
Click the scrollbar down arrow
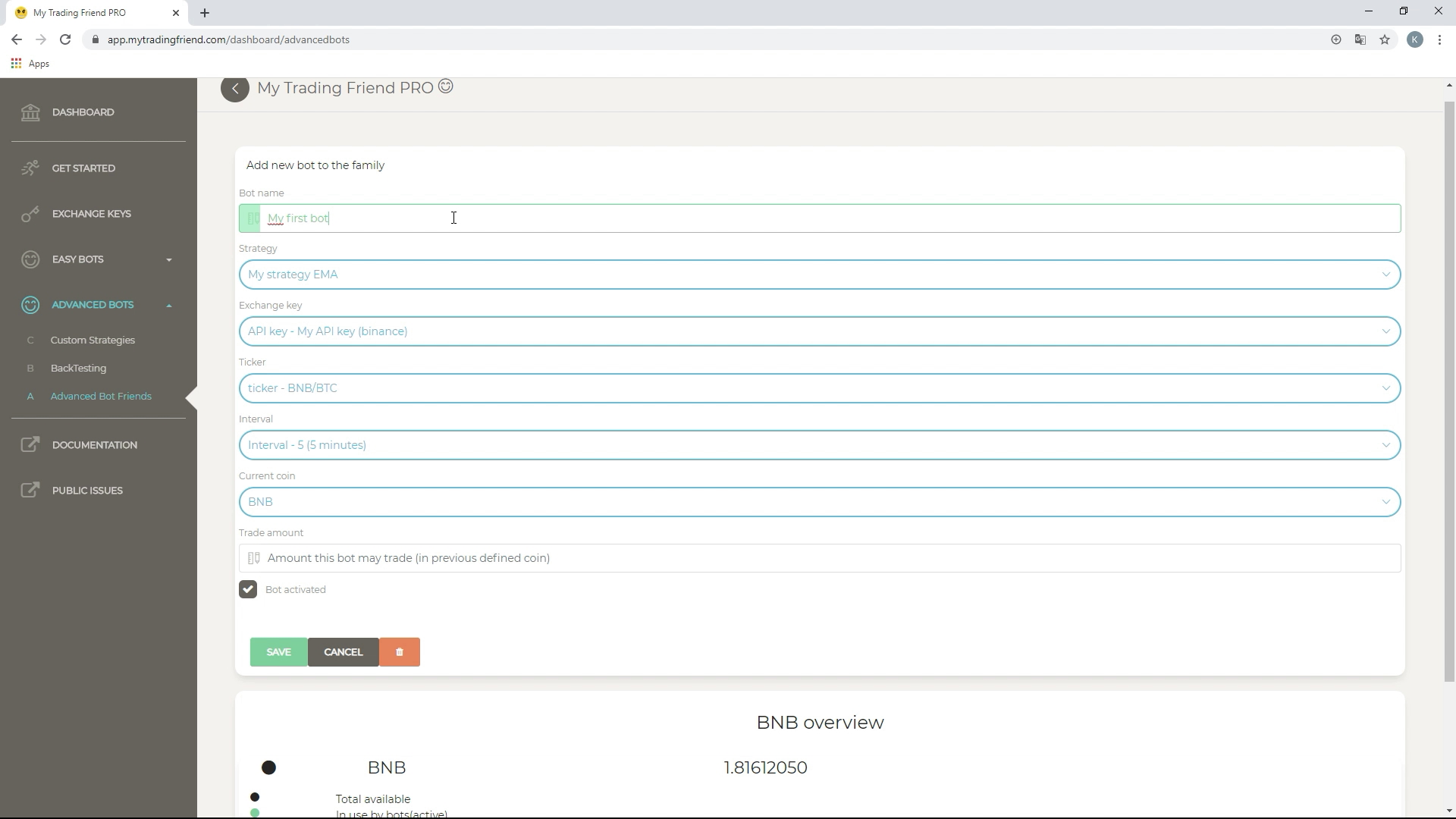tap(1449, 811)
